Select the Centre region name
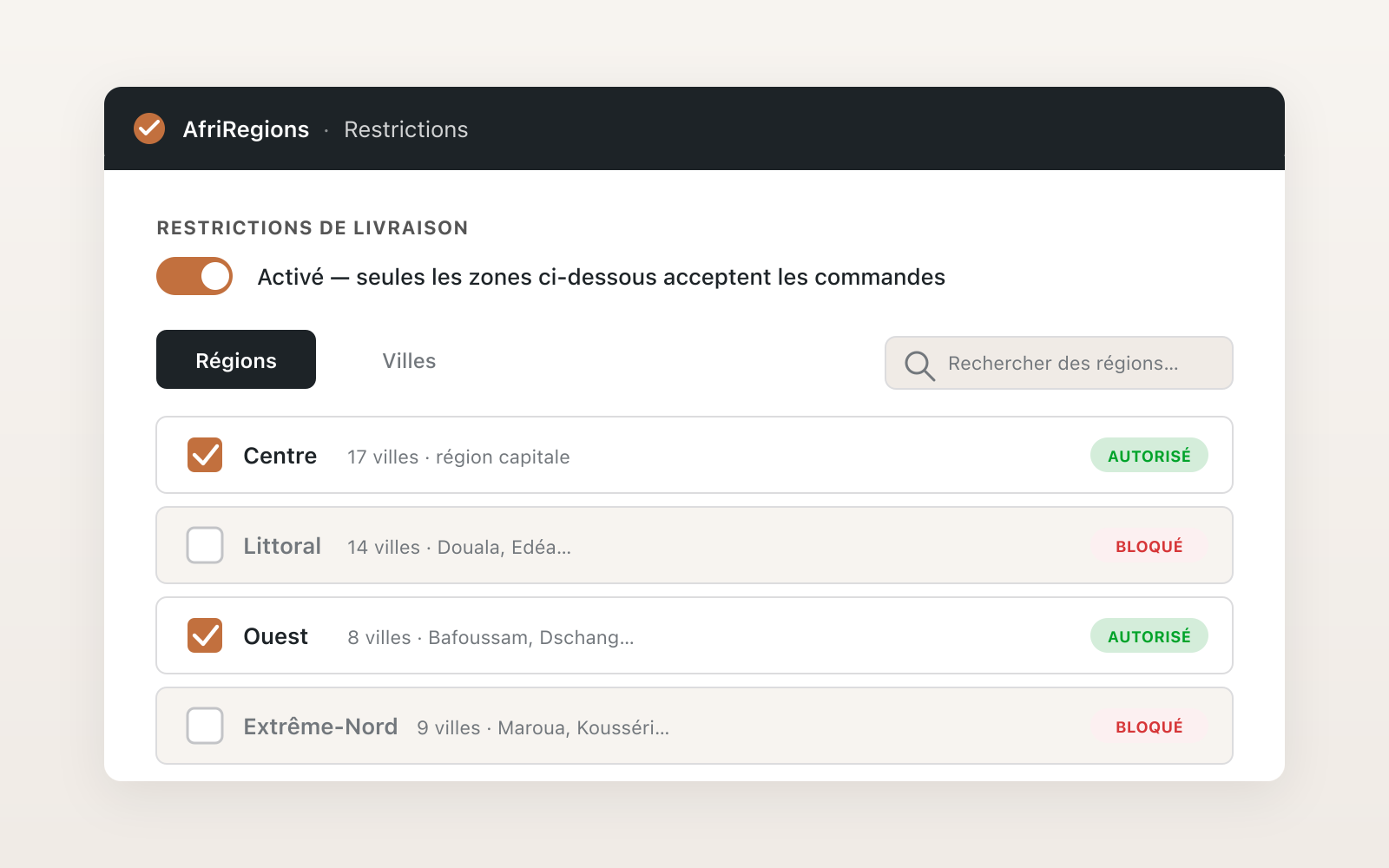This screenshot has height=868, width=1389. [x=280, y=456]
